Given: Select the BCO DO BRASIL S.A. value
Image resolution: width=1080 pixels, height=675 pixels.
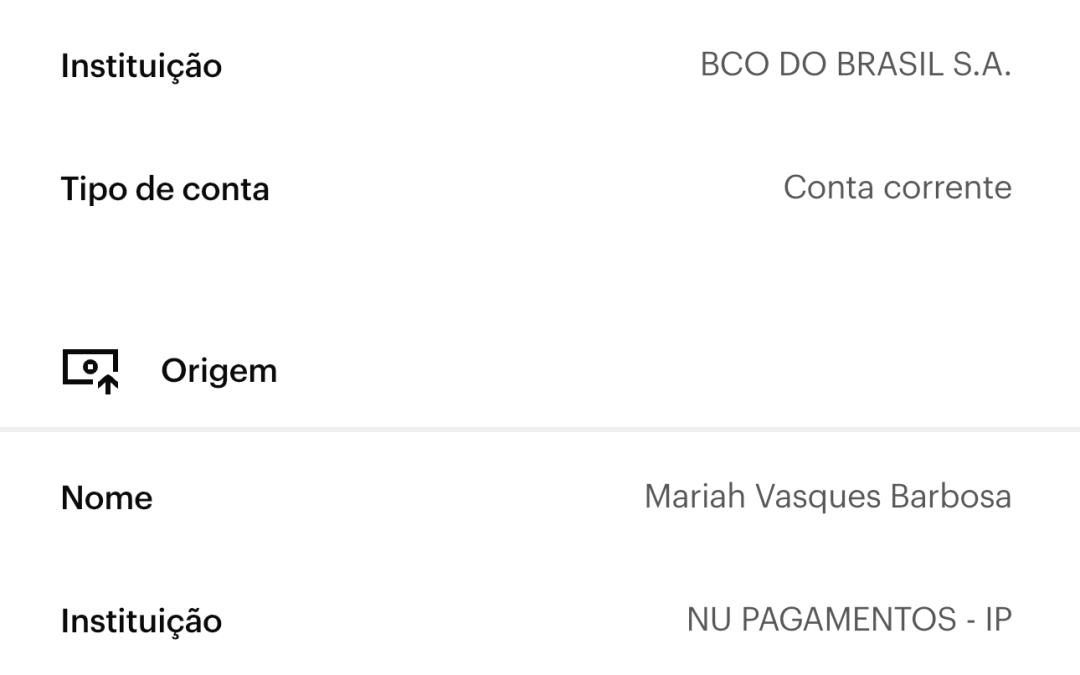Looking at the screenshot, I should [x=855, y=66].
